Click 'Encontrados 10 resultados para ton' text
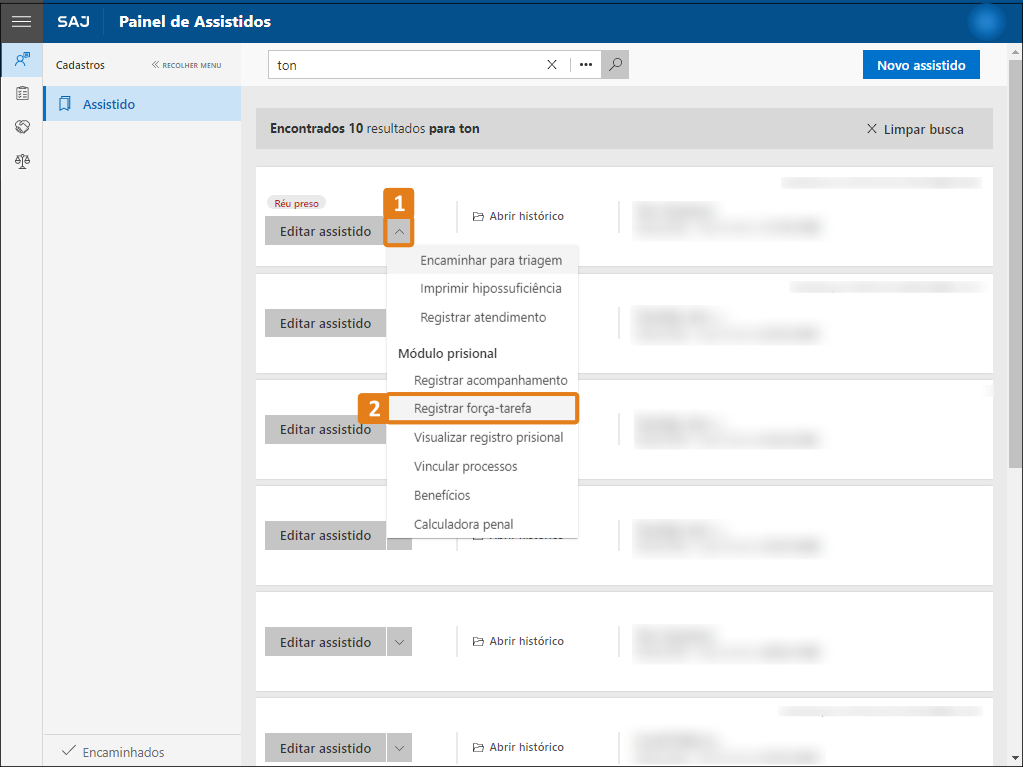1023x767 pixels. click(374, 128)
